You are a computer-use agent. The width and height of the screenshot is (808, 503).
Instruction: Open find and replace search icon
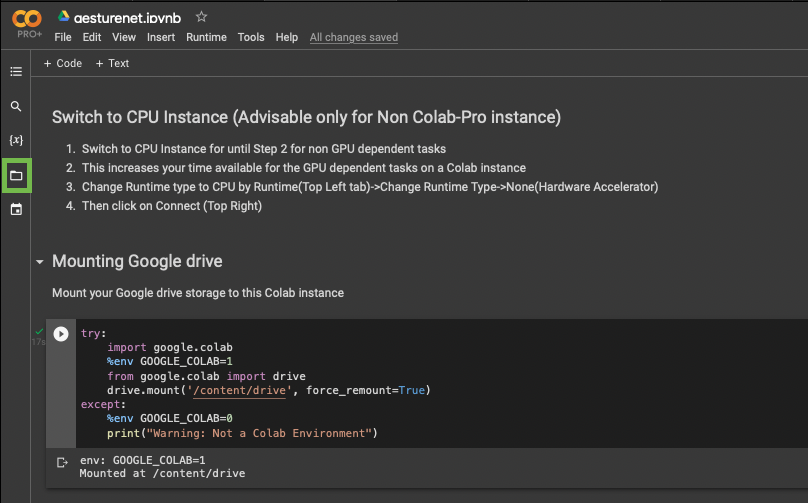pos(15,106)
